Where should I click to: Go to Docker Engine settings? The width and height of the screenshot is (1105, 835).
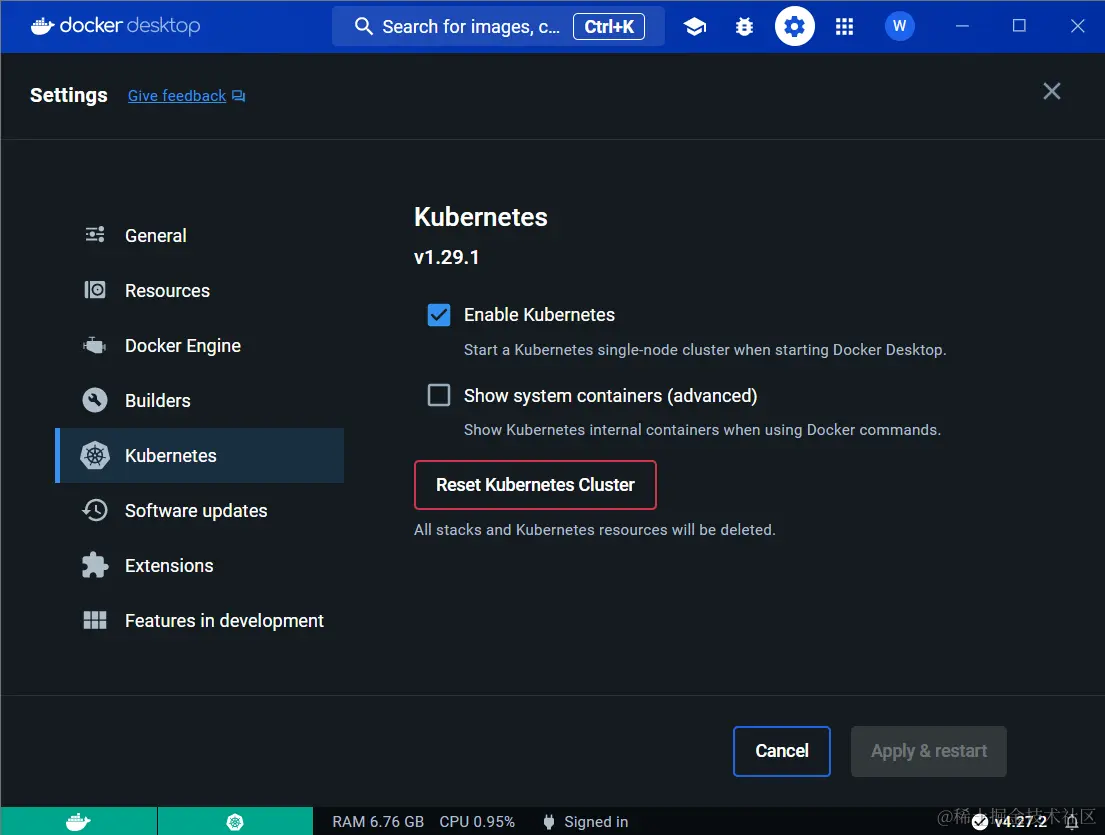199,345
